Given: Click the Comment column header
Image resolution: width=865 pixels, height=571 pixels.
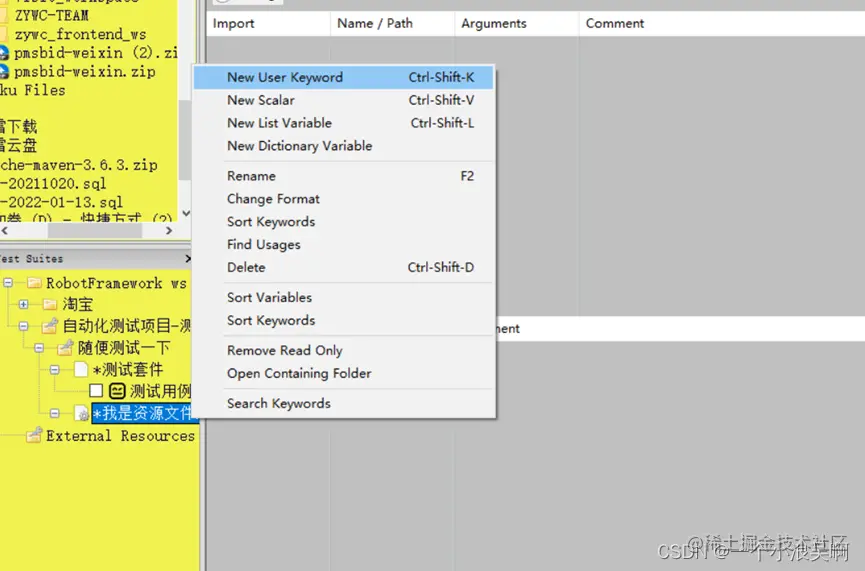Looking at the screenshot, I should pyautogui.click(x=722, y=23).
